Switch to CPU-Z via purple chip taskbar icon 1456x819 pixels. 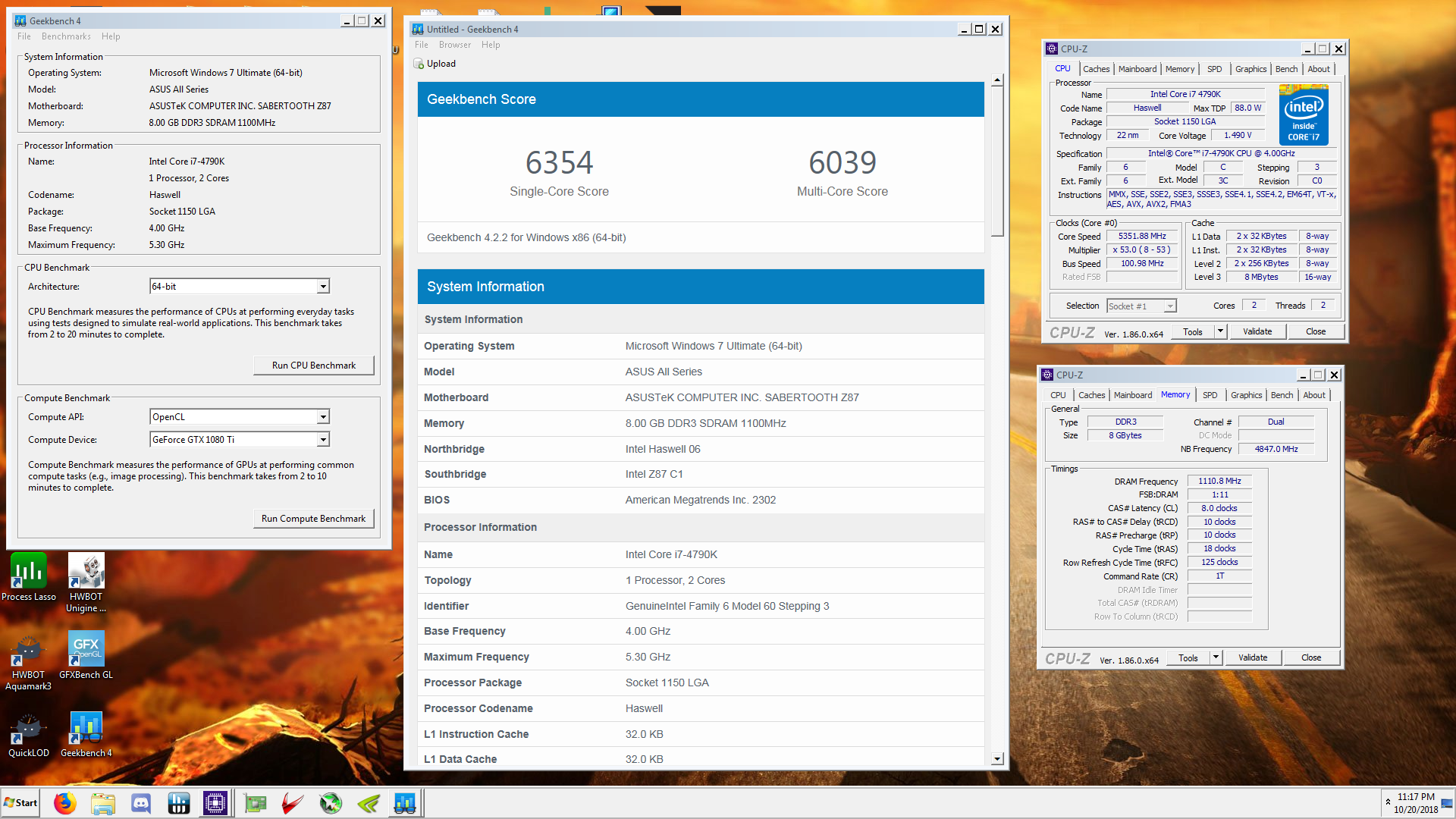pyautogui.click(x=215, y=803)
